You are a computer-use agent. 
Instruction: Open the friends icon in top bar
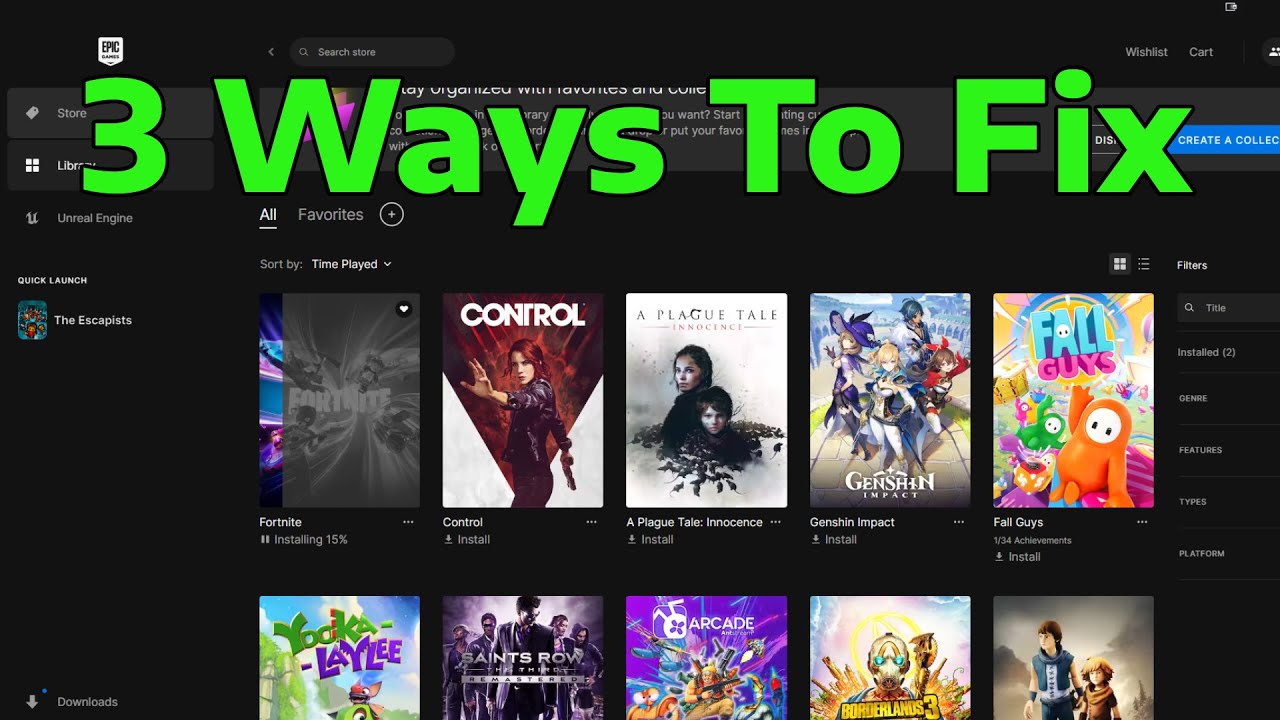point(1272,52)
